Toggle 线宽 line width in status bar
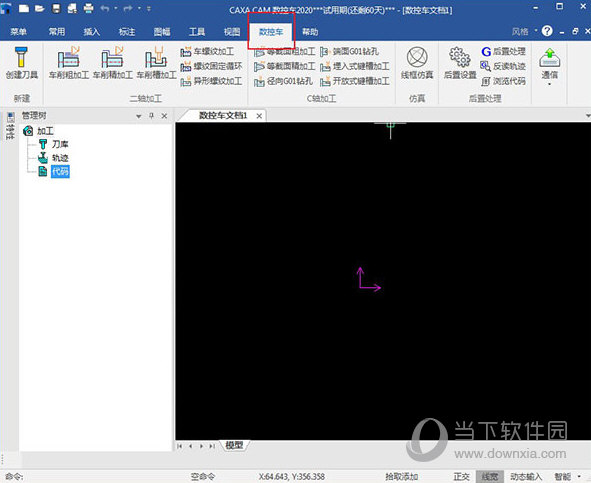 (x=490, y=477)
